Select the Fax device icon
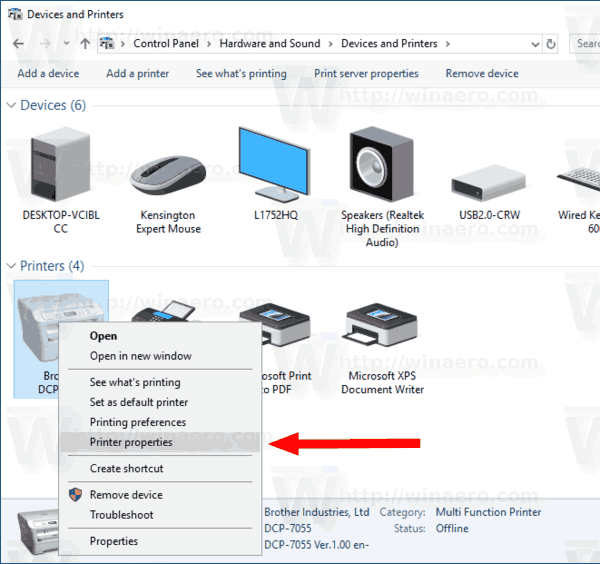Image resolution: width=600 pixels, height=564 pixels. [163, 311]
